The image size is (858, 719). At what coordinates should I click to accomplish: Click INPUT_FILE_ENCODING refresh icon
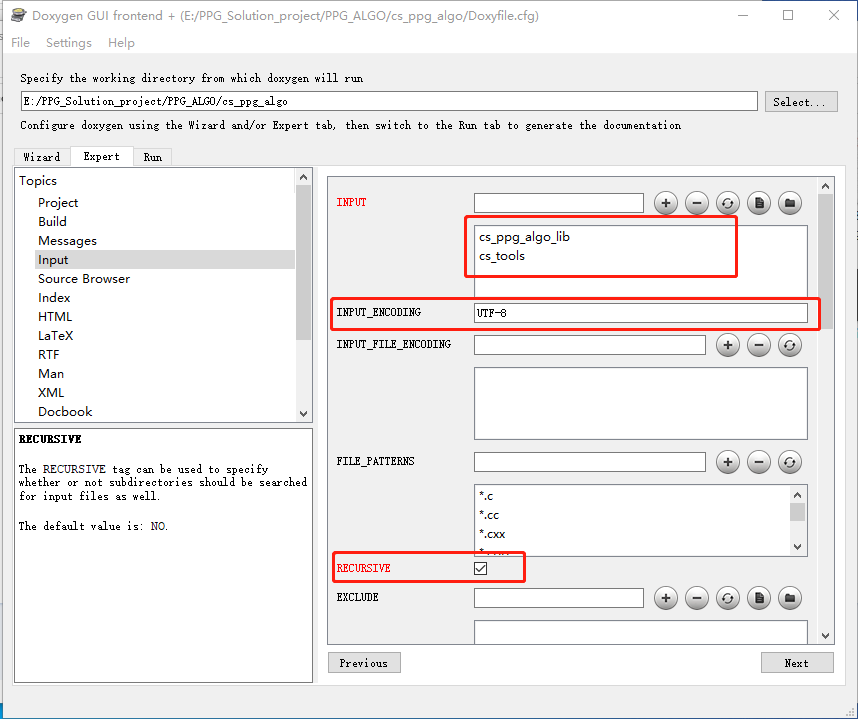790,345
